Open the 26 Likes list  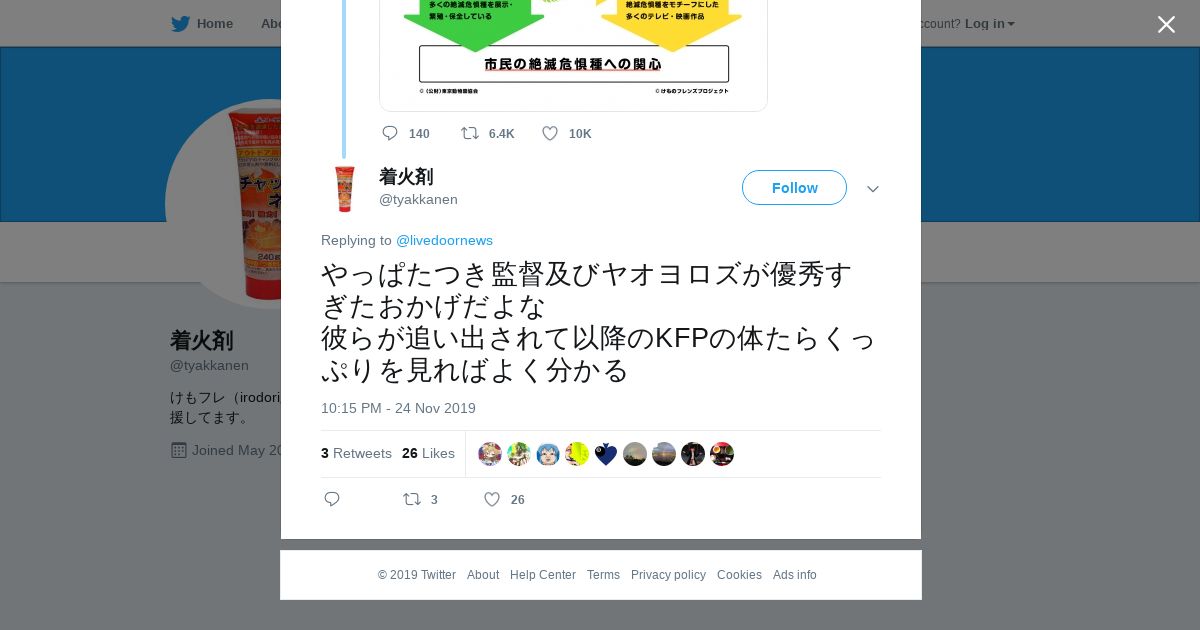point(428,453)
